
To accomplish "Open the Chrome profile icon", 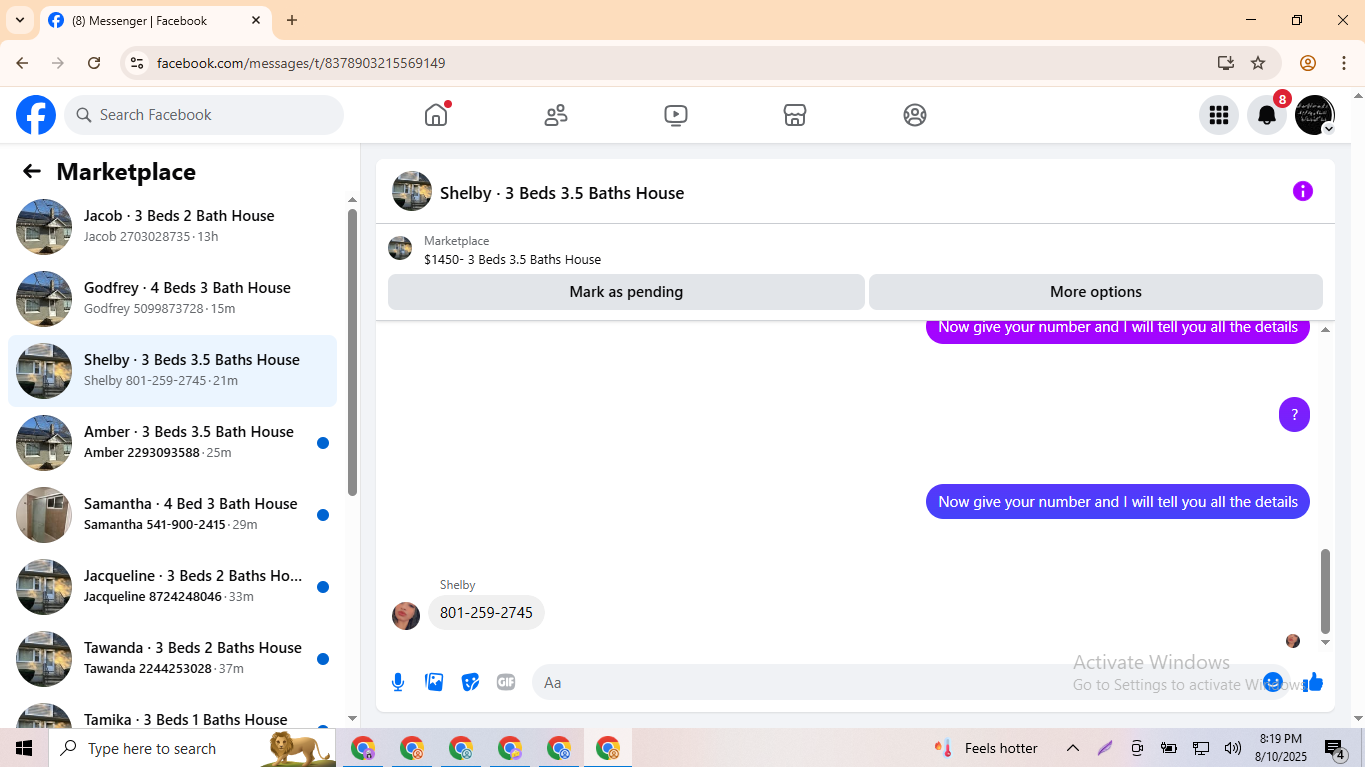I will click(x=1308, y=63).
